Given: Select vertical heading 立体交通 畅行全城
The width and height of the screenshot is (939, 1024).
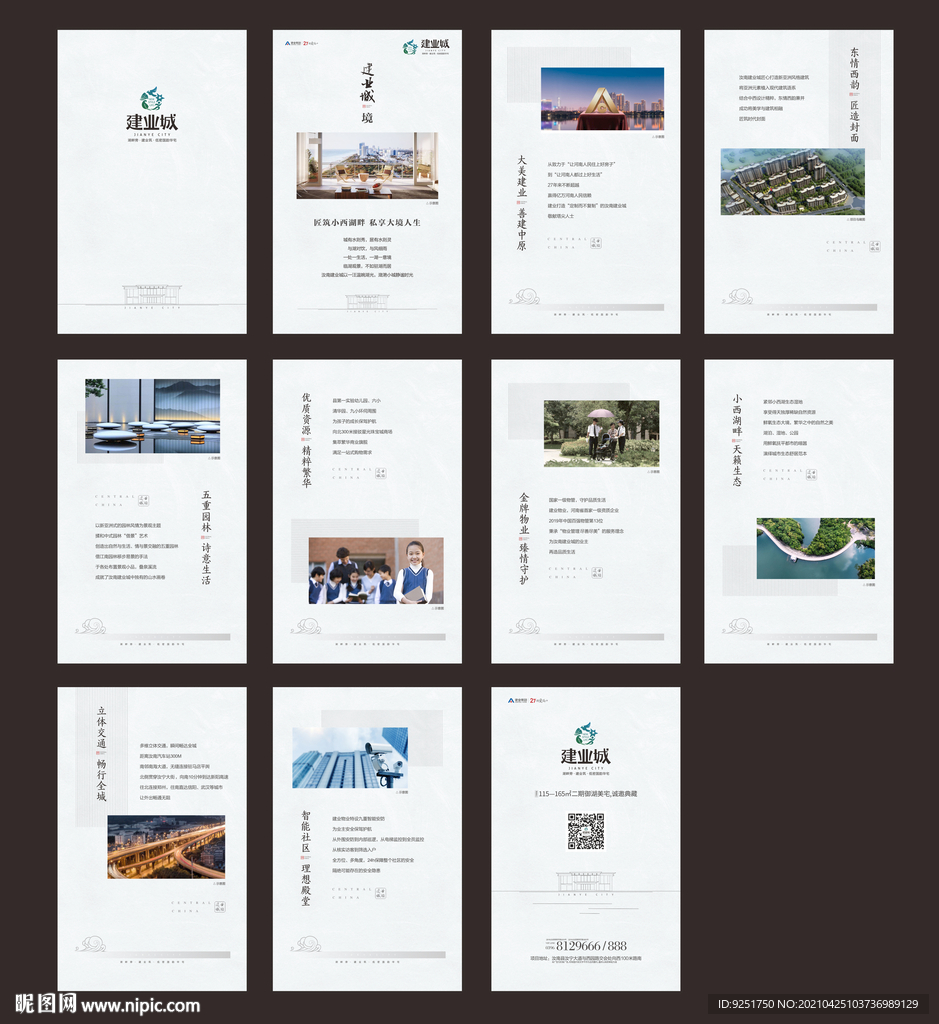Looking at the screenshot, I should (101, 753).
